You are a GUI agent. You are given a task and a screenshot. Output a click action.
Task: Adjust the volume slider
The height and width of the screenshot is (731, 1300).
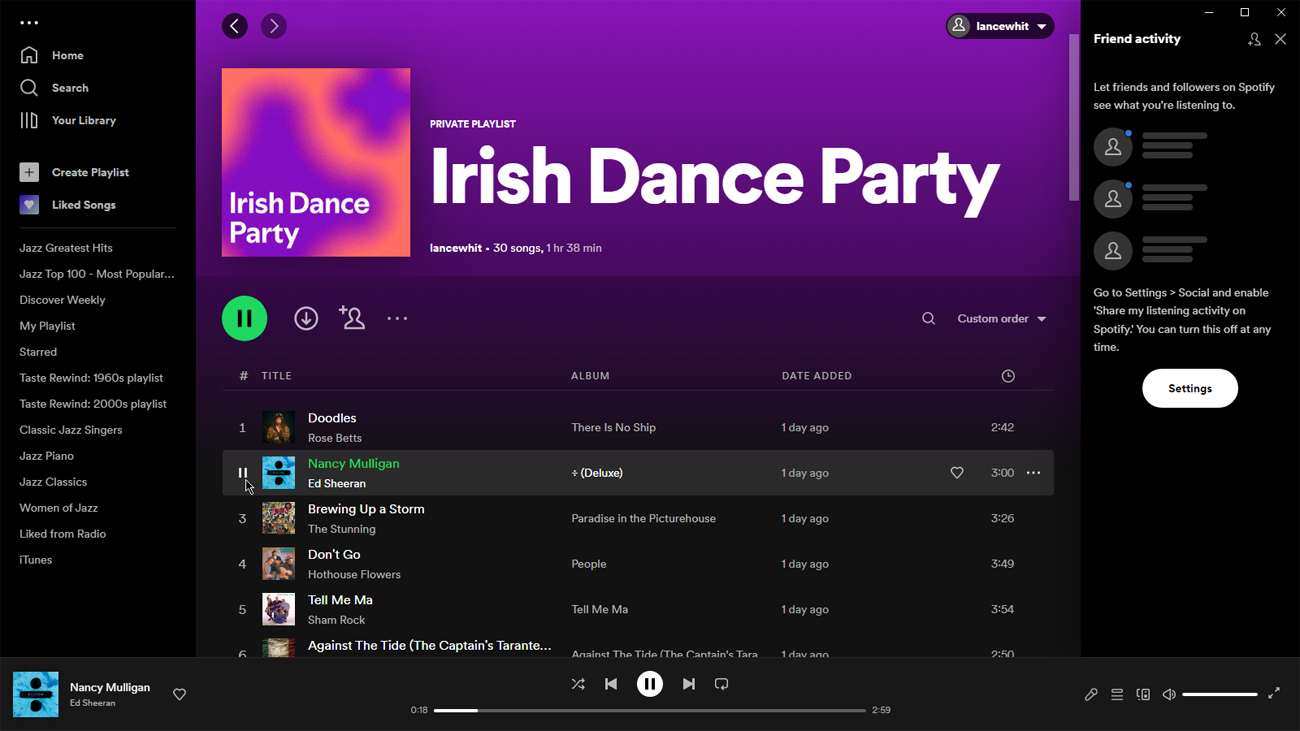pyautogui.click(x=1219, y=695)
